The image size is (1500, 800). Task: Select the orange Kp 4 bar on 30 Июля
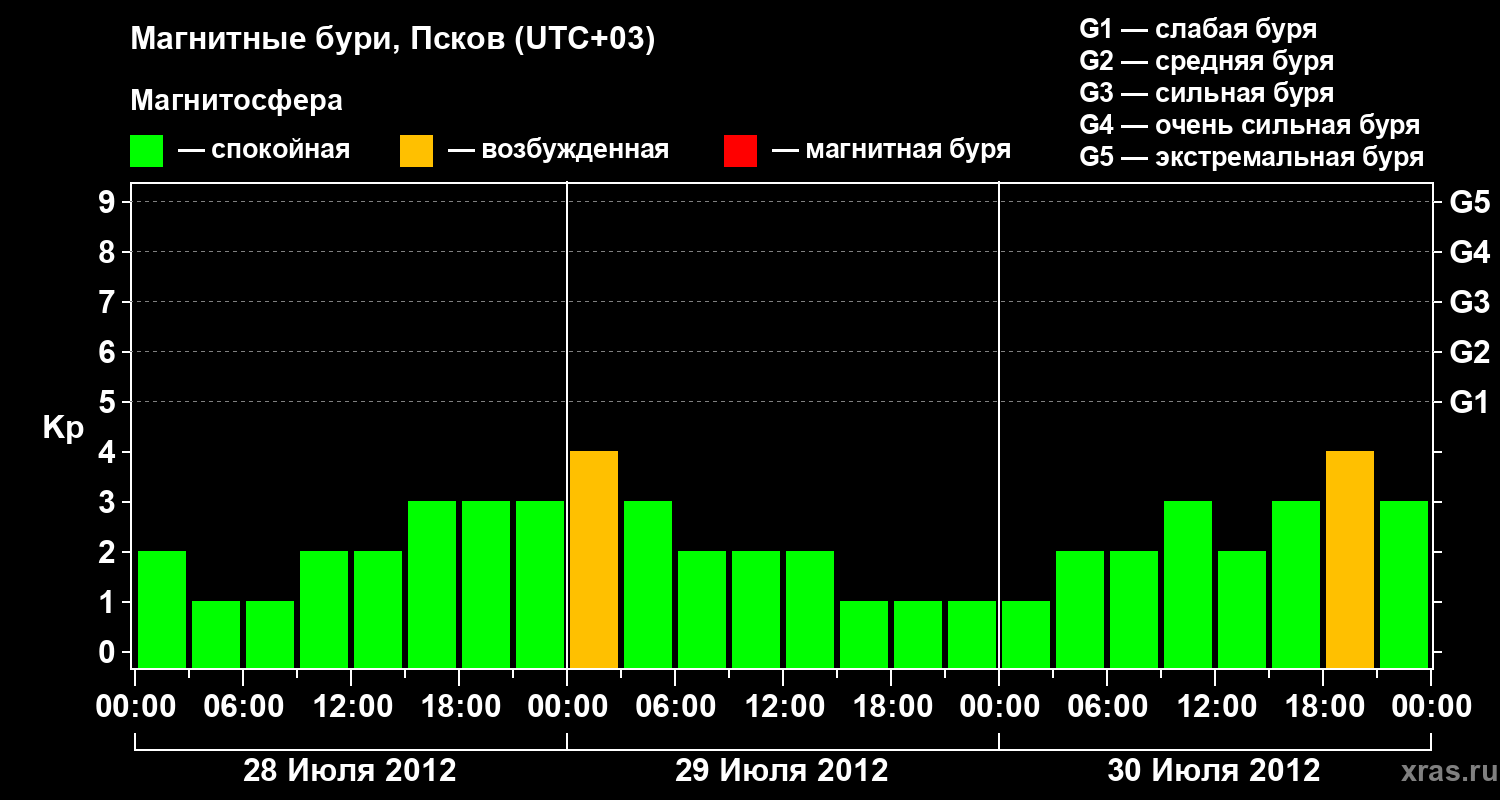point(1350,560)
